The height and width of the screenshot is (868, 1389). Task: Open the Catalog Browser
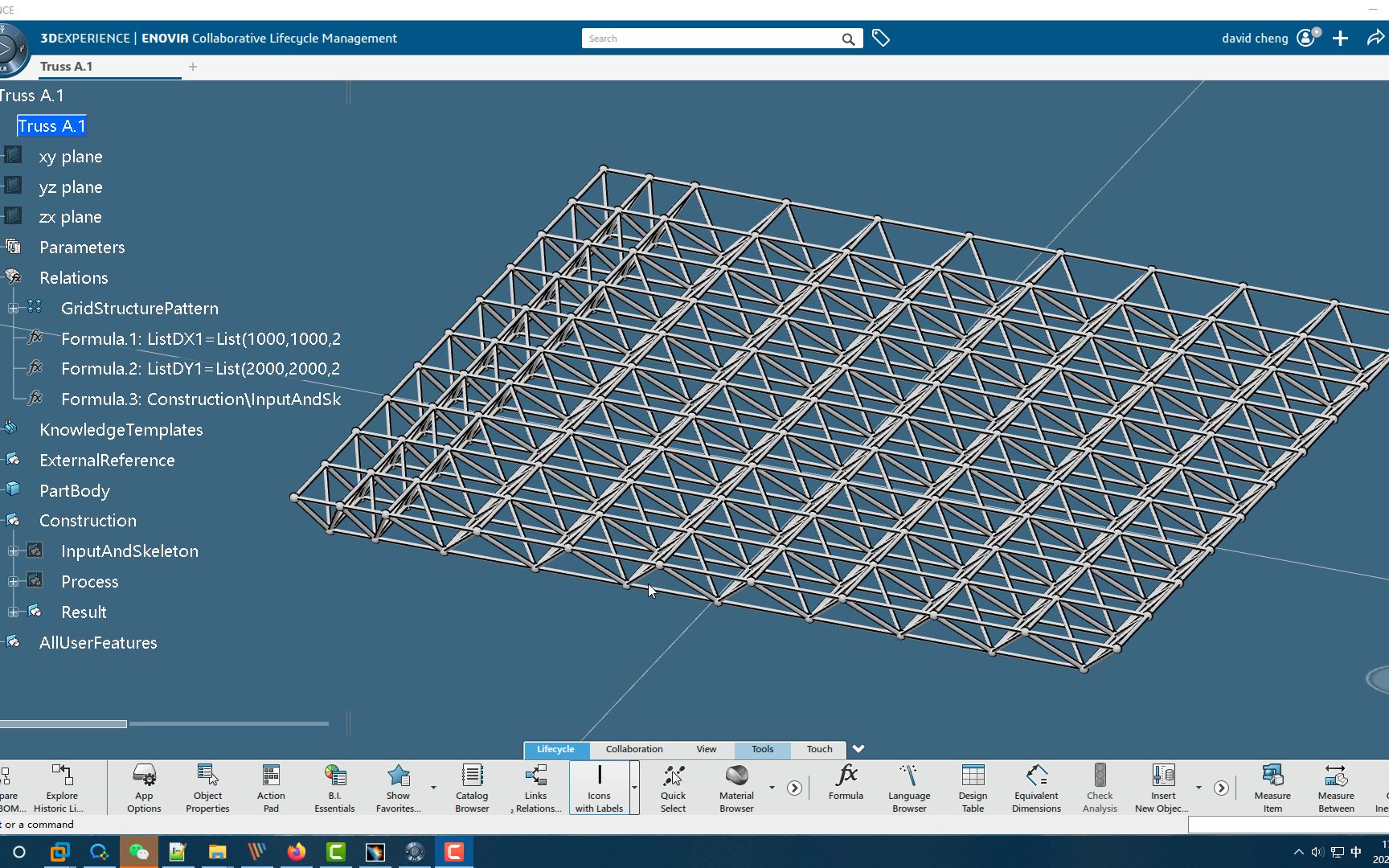pyautogui.click(x=471, y=786)
